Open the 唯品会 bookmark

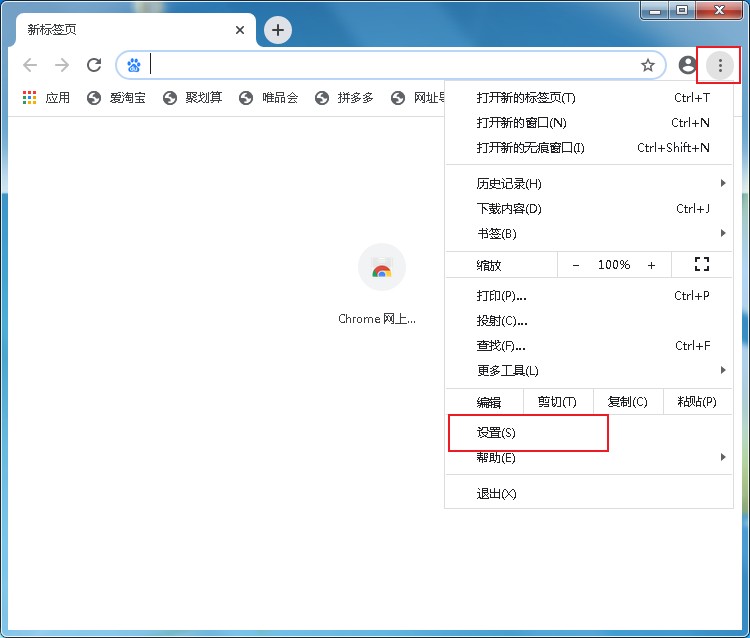[269, 98]
